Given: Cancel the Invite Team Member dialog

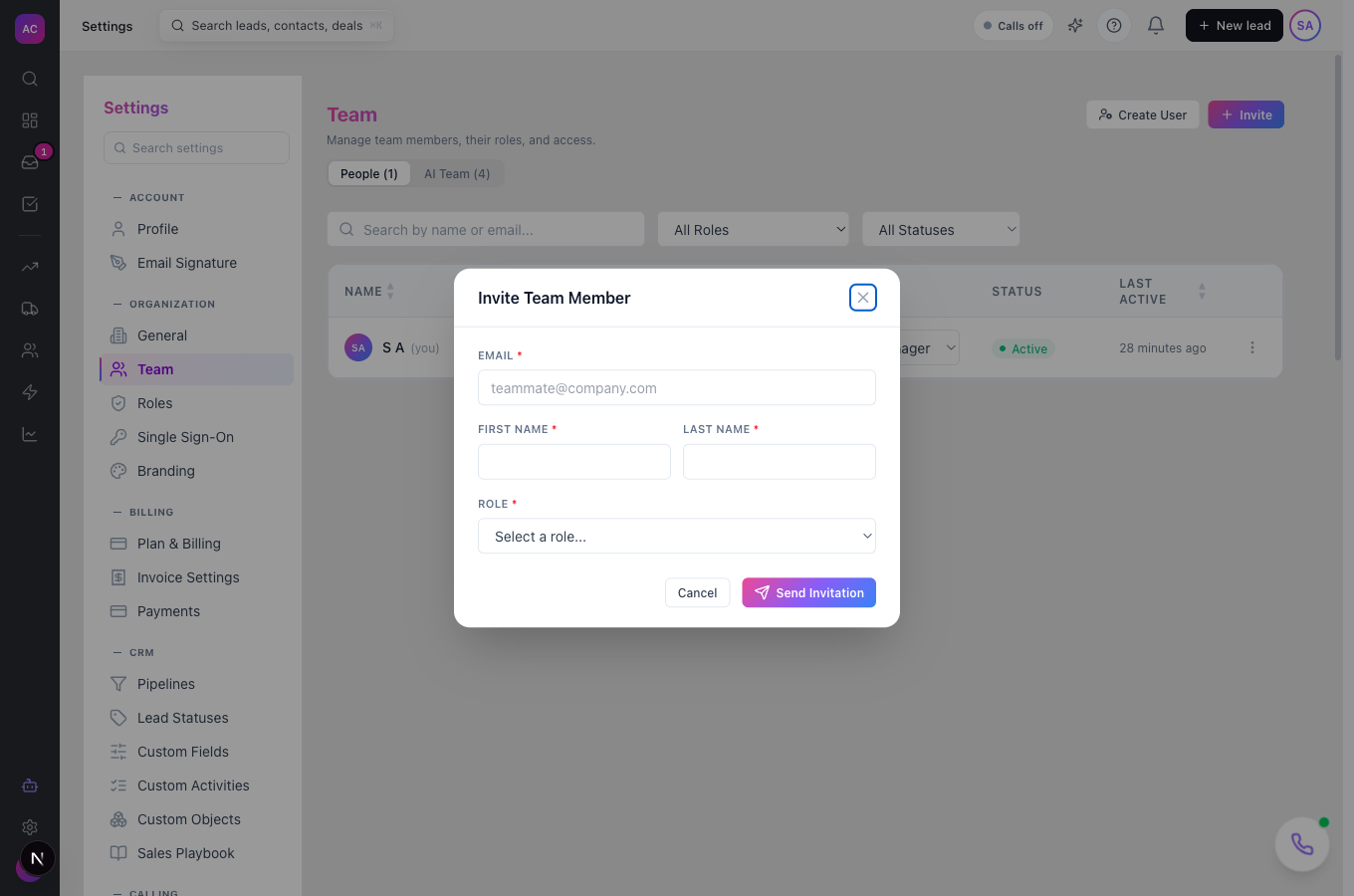Looking at the screenshot, I should pyautogui.click(x=697, y=592).
